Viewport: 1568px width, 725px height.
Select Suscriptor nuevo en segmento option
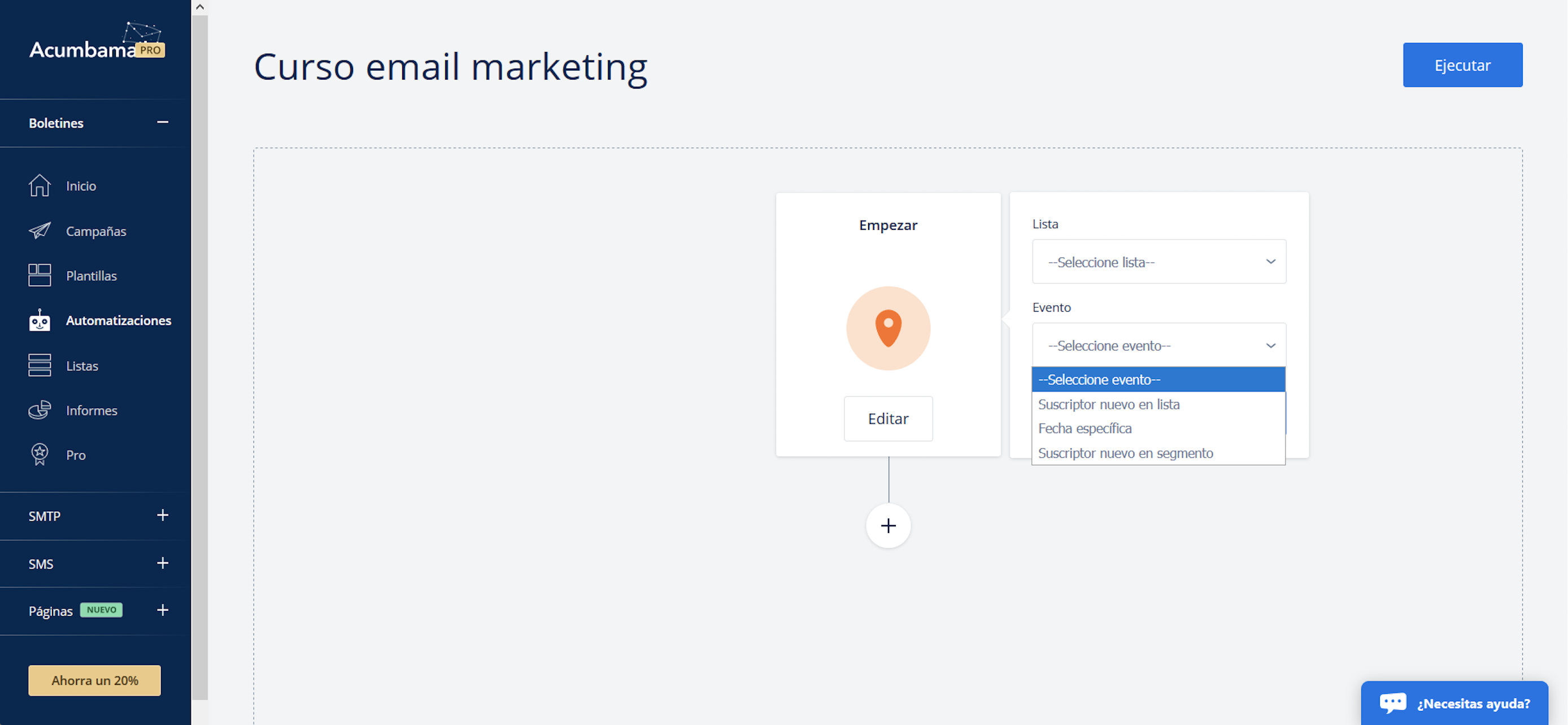pyautogui.click(x=1125, y=453)
